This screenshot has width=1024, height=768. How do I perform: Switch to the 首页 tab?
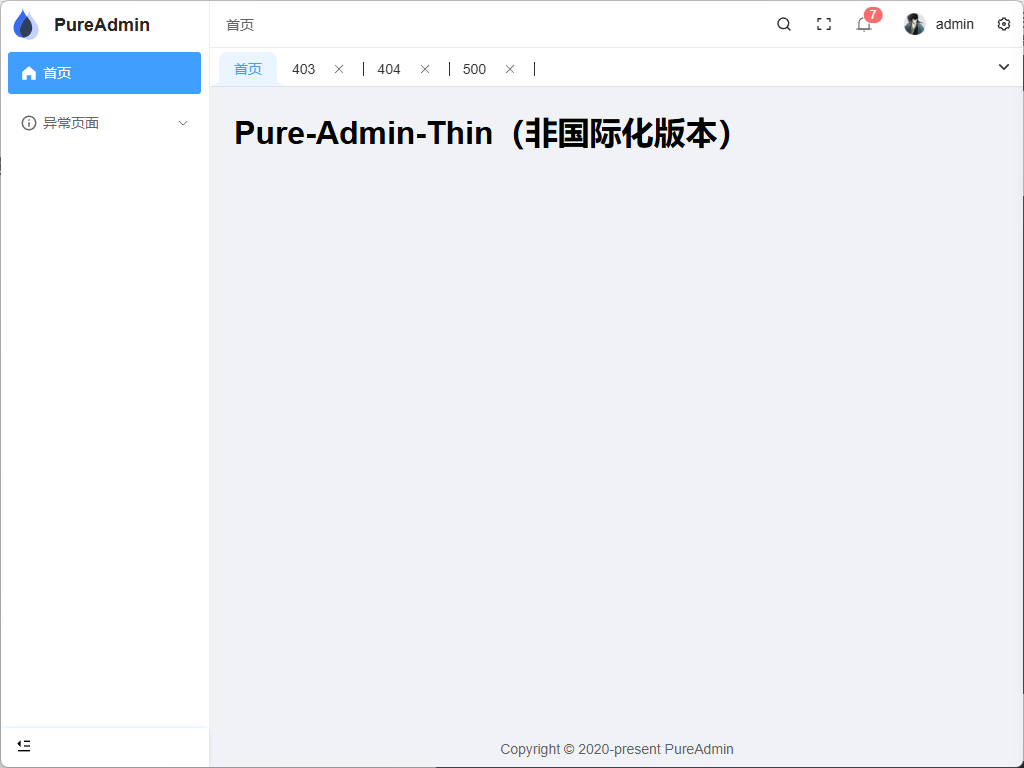pos(248,69)
